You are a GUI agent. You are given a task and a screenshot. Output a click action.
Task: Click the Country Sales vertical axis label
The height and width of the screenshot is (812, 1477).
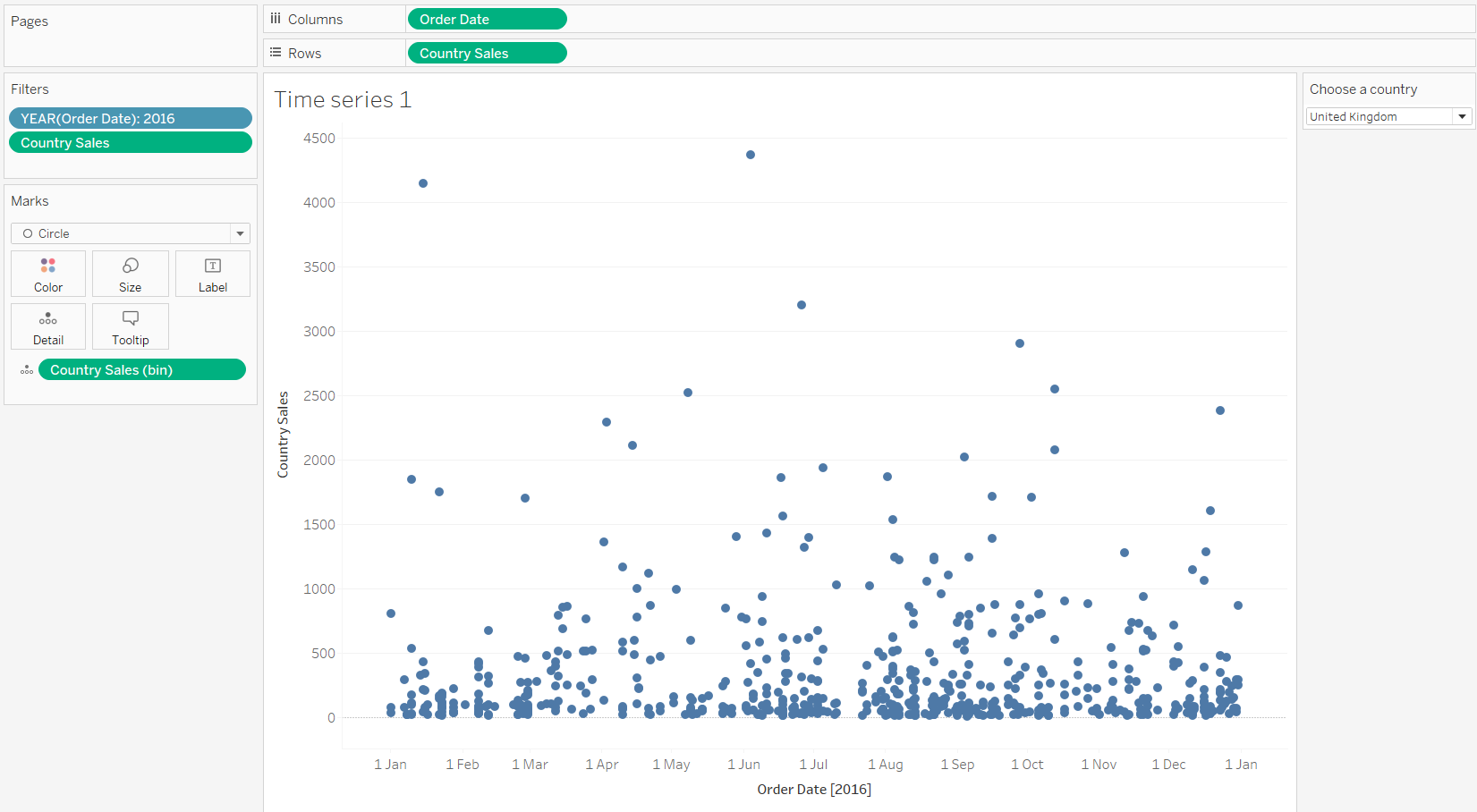(x=283, y=435)
